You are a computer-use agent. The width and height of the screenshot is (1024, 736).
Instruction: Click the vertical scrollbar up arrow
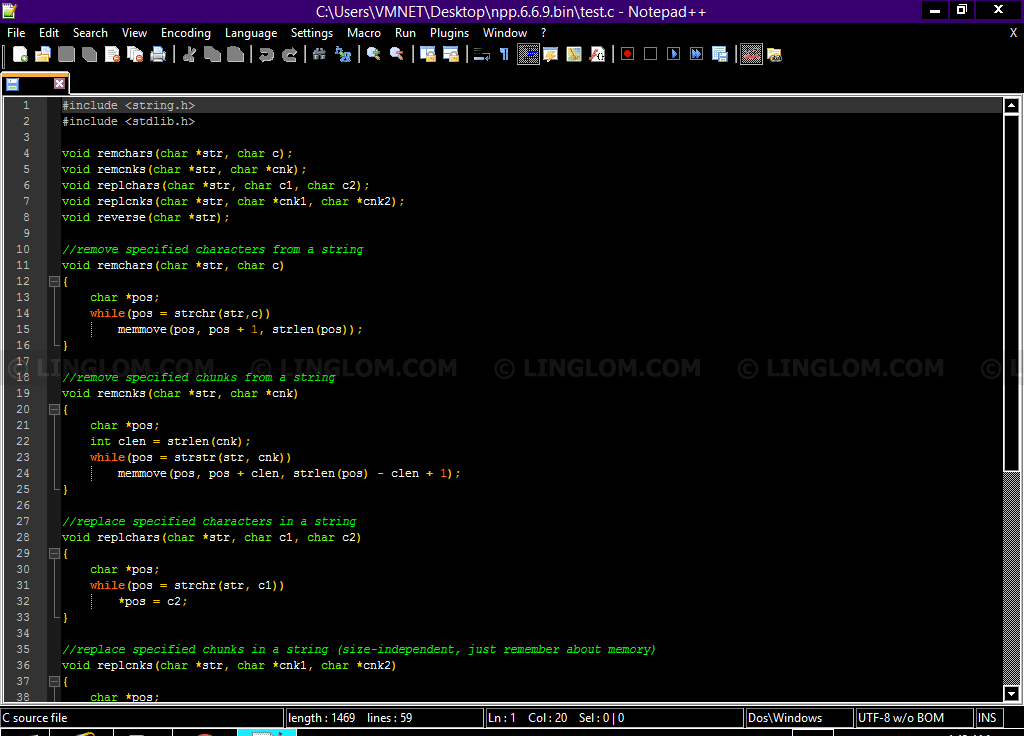[1011, 105]
